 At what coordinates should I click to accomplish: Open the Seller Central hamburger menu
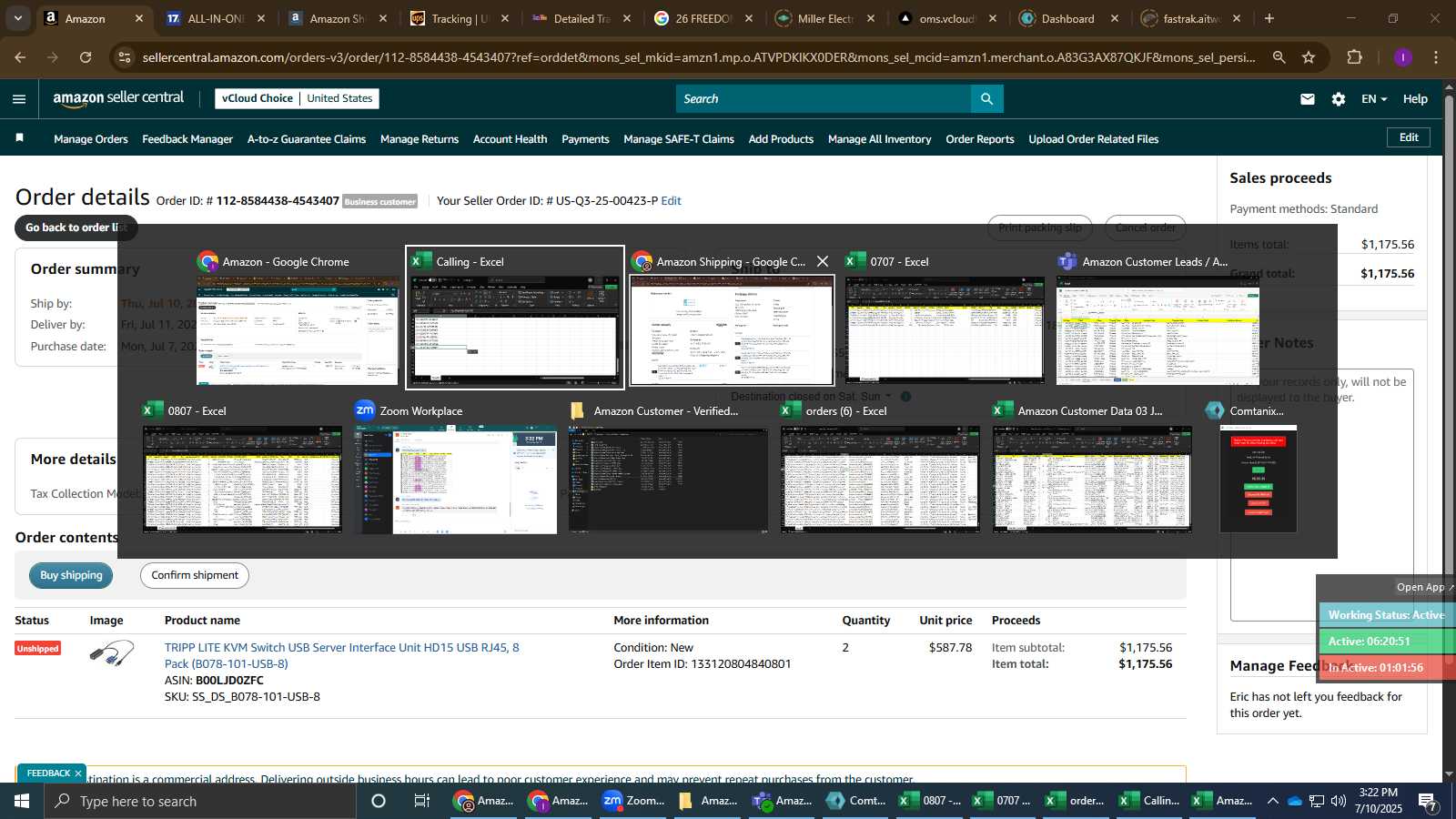click(x=19, y=99)
